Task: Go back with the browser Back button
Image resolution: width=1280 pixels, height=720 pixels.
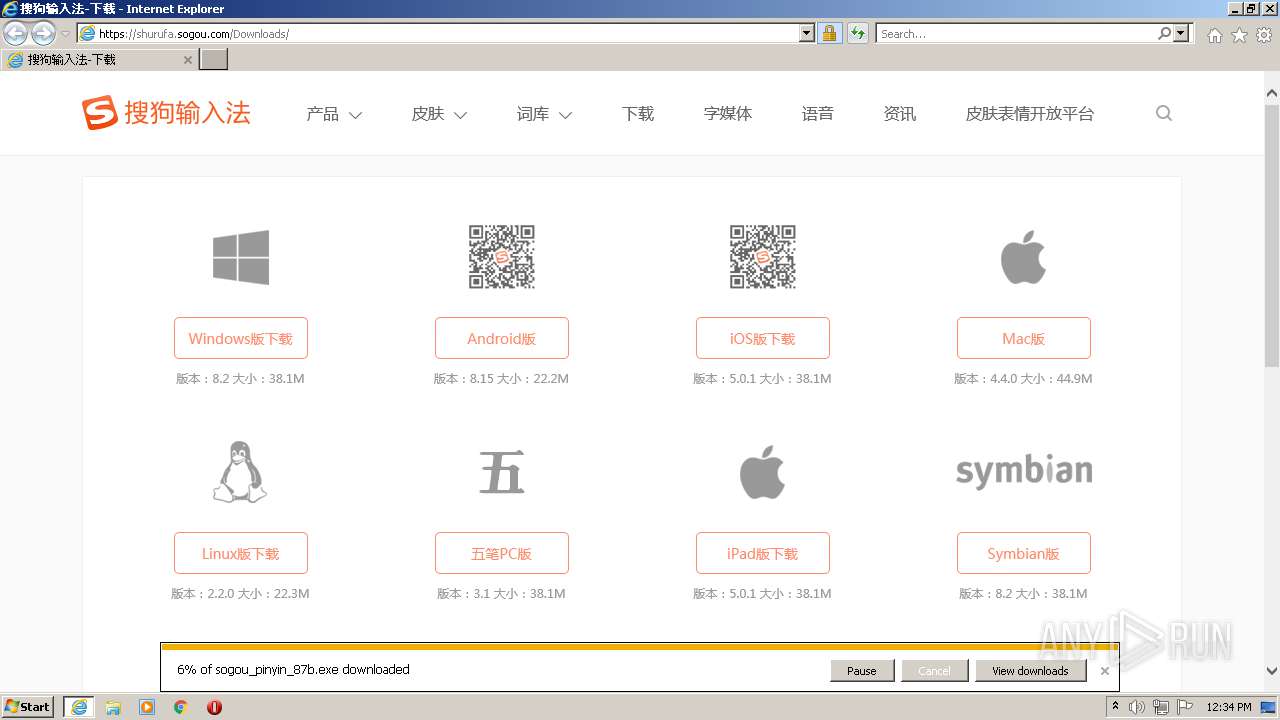Action: pos(15,34)
